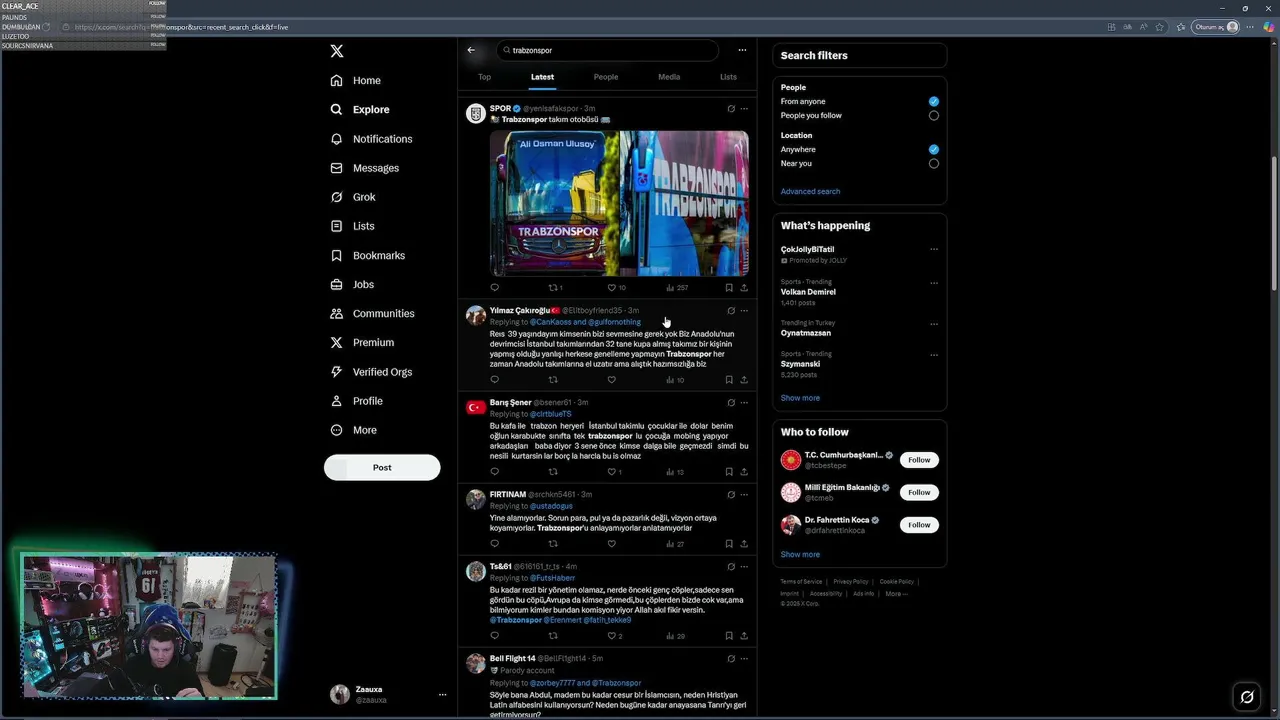Reply to Barış Şener's post
The image size is (1280, 720).
(x=495, y=472)
